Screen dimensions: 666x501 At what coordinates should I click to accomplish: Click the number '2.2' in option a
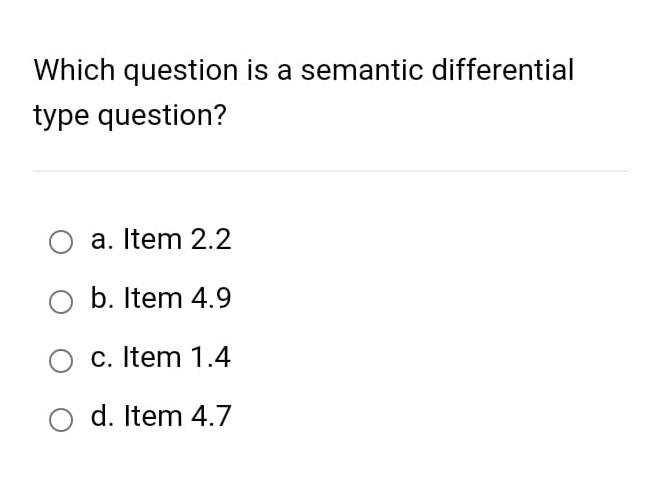211,239
